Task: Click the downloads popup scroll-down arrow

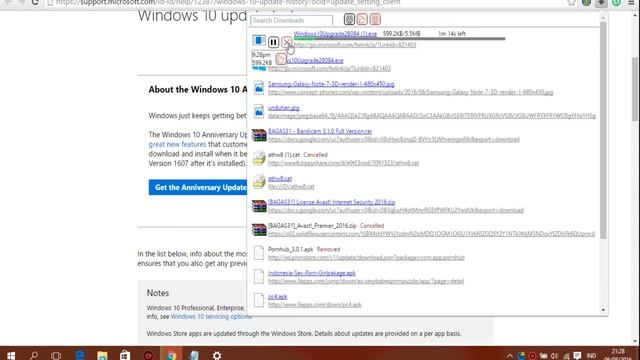Action: click(603, 310)
